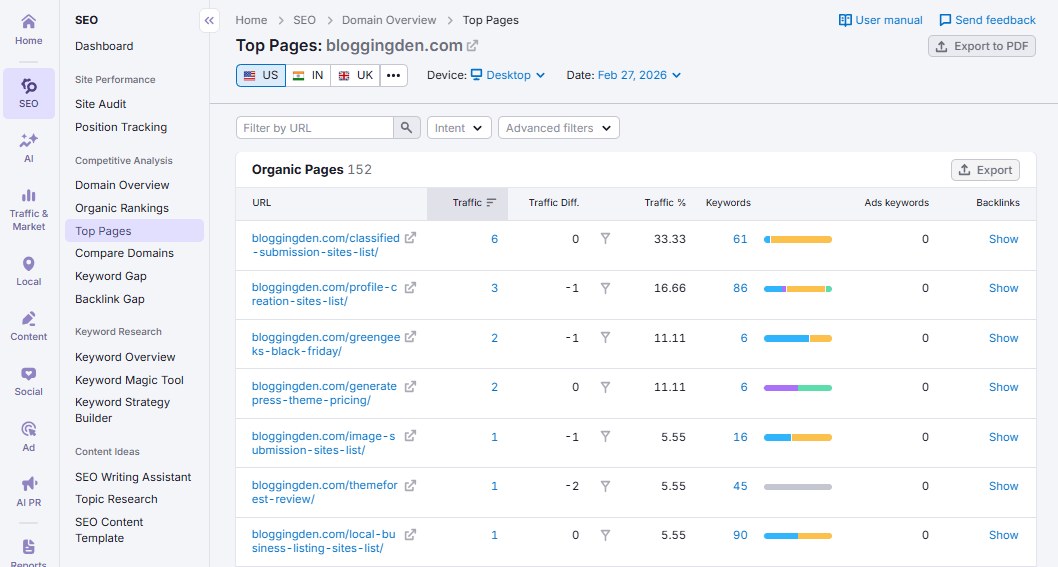The width and height of the screenshot is (1058, 567).
Task: Open the AI PR section icon
Action: point(28,492)
